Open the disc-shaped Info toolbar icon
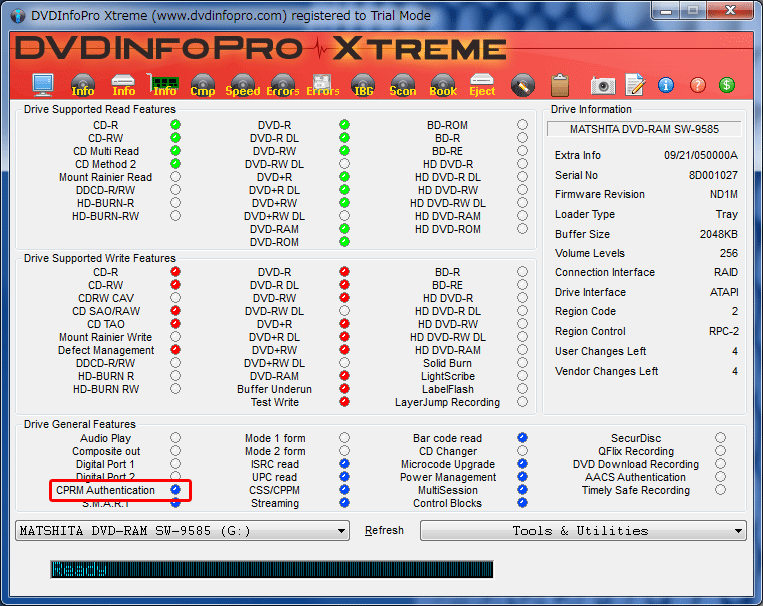 click(x=83, y=85)
